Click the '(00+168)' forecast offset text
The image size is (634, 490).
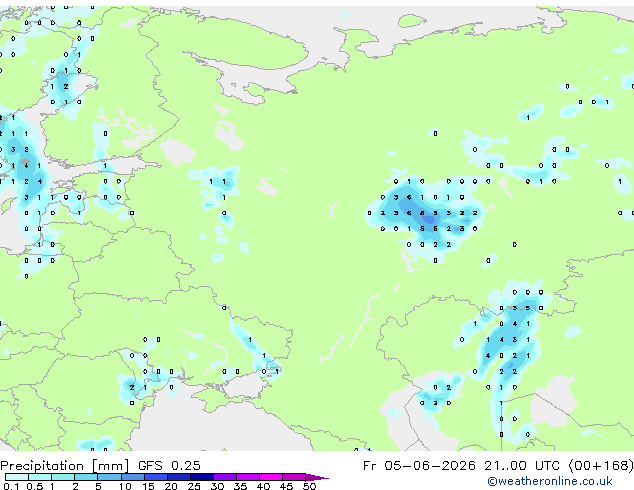click(601, 466)
